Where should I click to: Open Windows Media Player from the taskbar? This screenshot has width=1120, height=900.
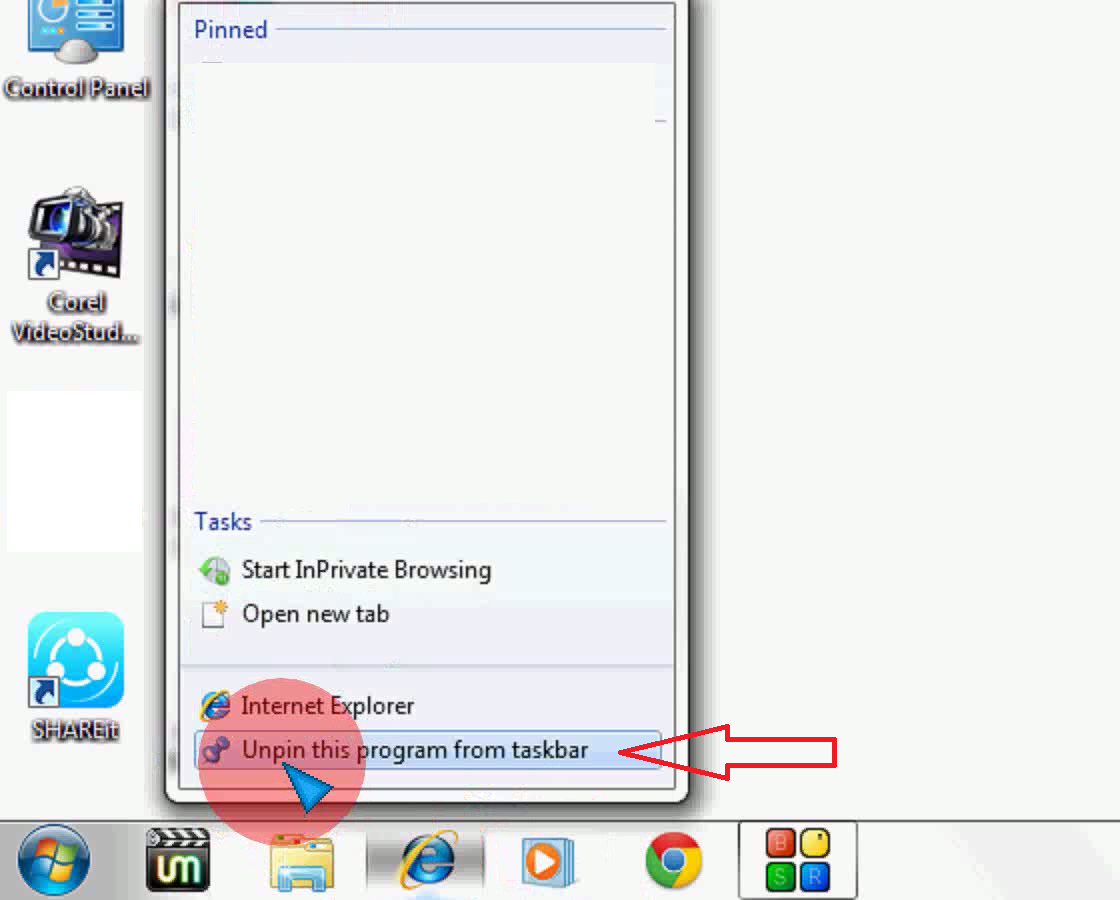(546, 862)
